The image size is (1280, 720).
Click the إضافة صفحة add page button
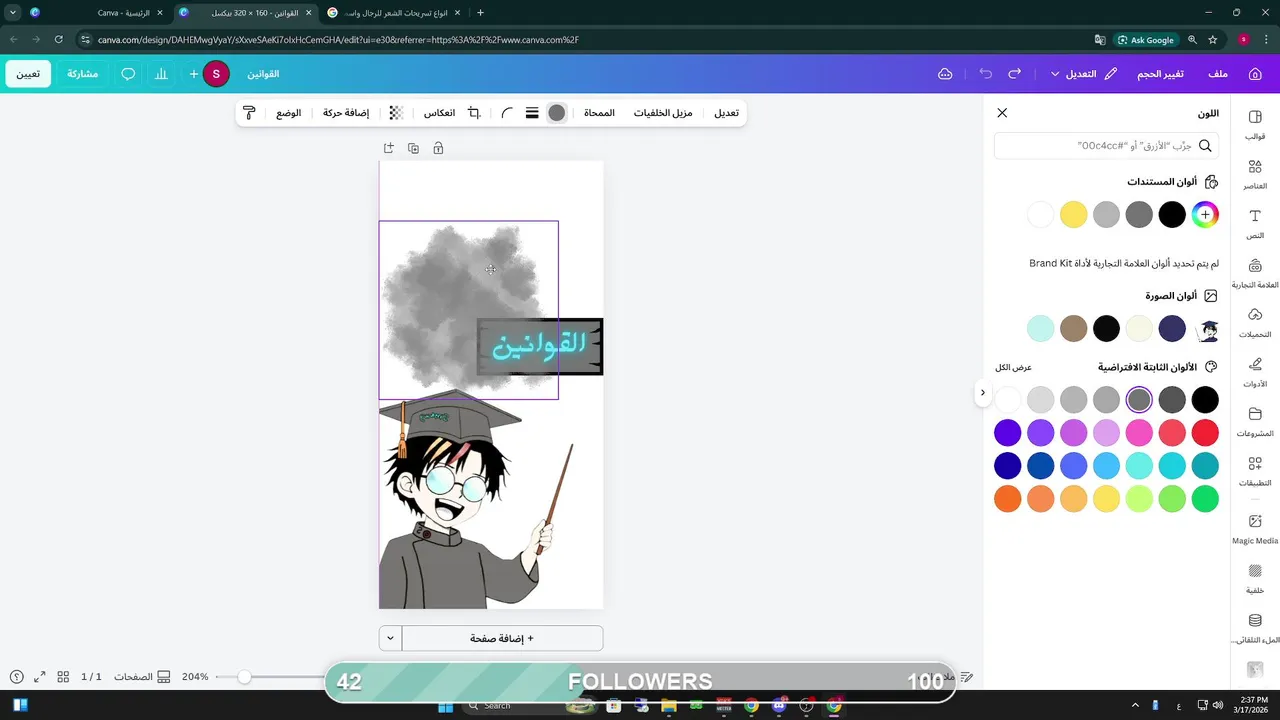point(502,638)
